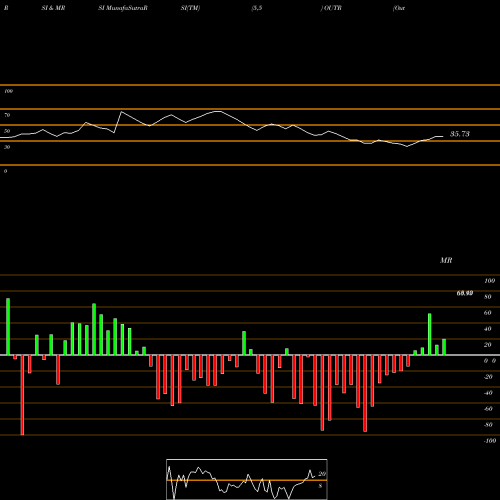Click the '40' label on the MR axis
The width and height of the screenshot is (500, 500).
pos(488,329)
